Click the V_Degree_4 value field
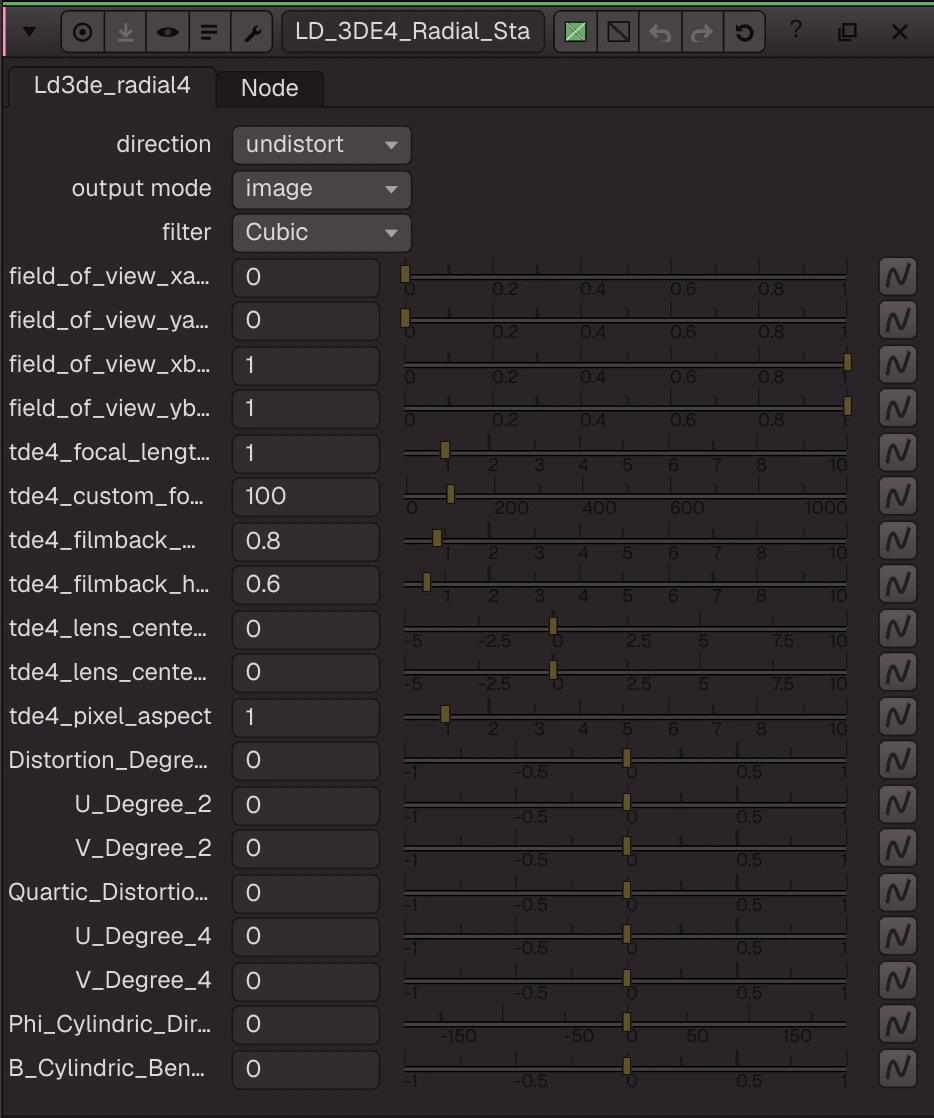Screen dimensions: 934x1118 pos(306,980)
